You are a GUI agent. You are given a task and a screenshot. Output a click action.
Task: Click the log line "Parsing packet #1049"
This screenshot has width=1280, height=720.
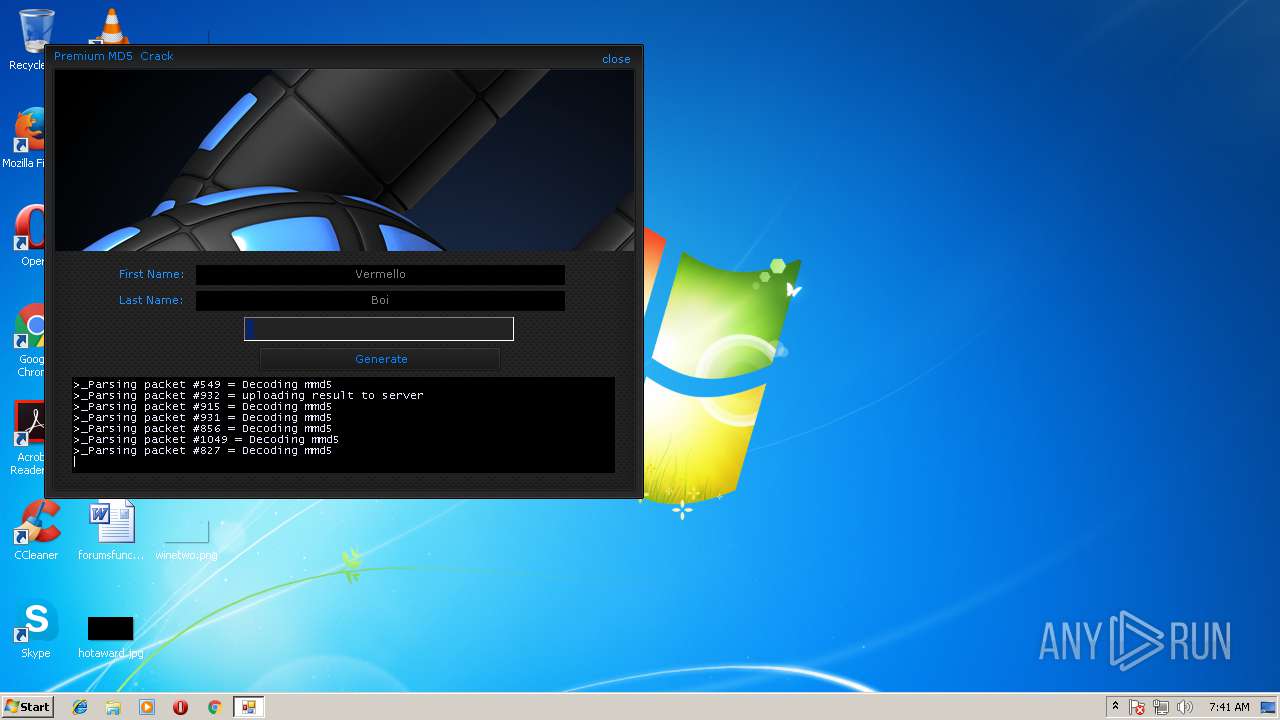click(206, 439)
